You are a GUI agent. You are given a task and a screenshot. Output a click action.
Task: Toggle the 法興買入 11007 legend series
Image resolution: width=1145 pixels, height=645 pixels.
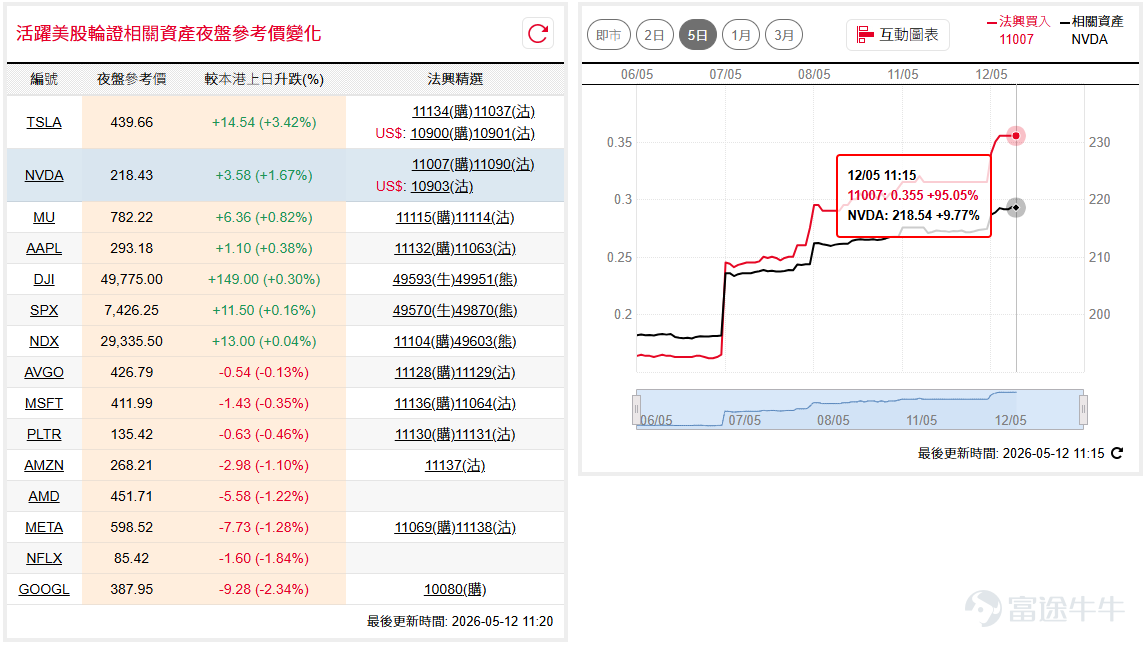[x=1018, y=30]
